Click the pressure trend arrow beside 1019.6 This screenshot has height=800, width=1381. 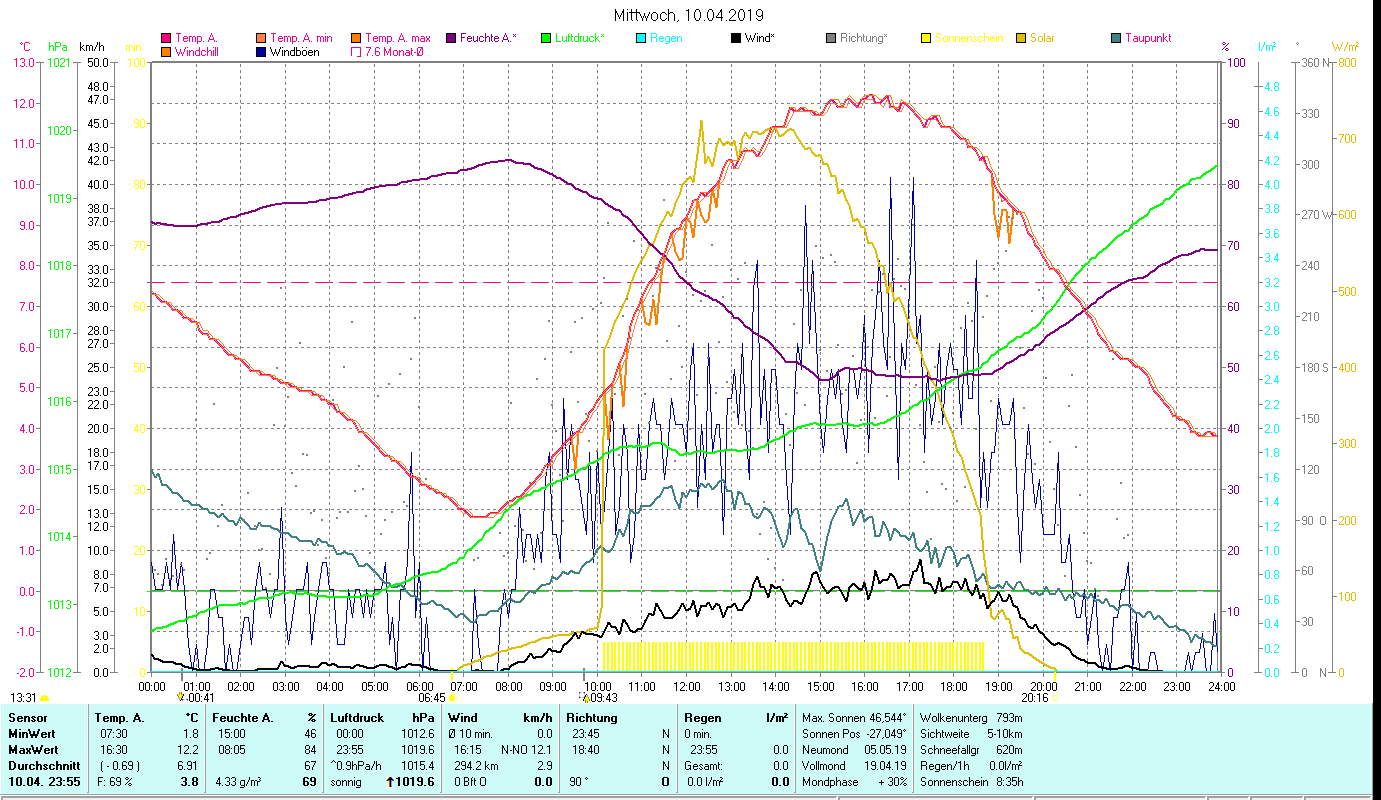[x=390, y=782]
